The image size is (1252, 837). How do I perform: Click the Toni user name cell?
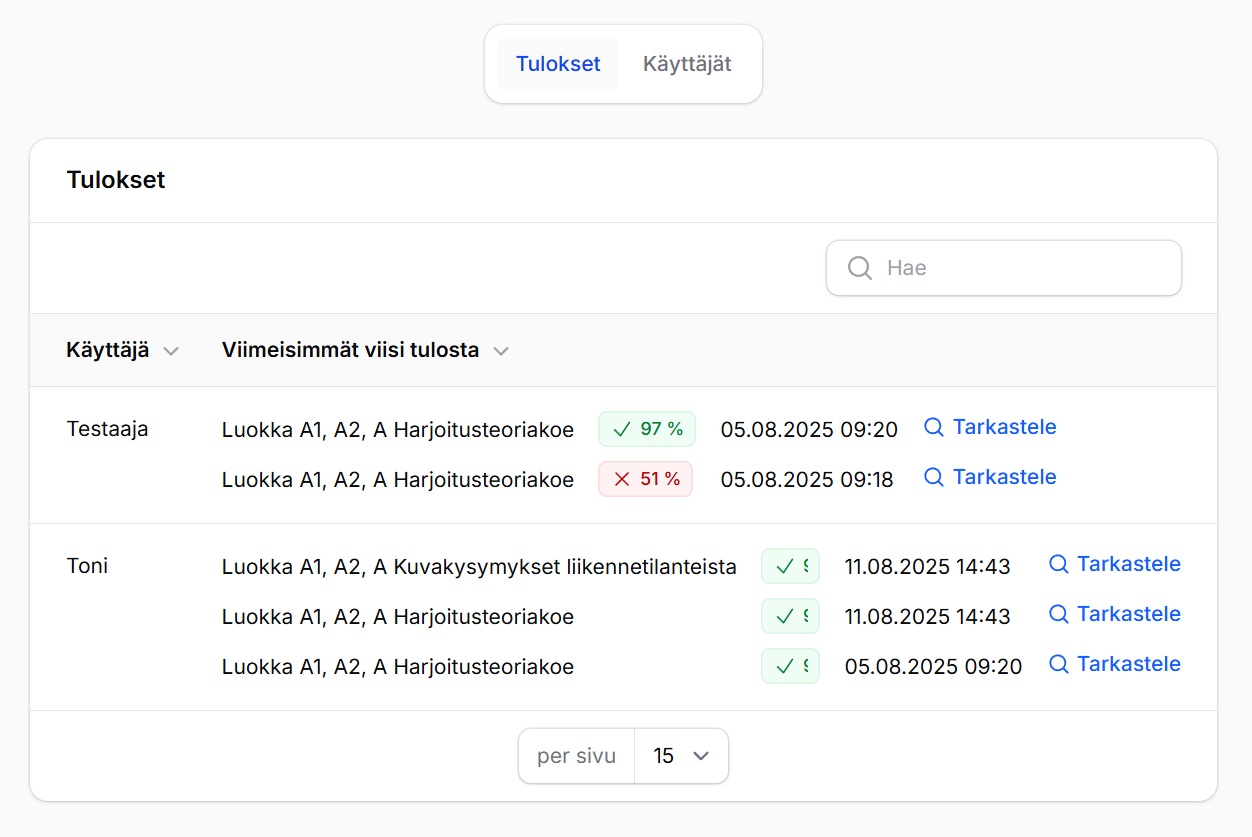click(87, 566)
